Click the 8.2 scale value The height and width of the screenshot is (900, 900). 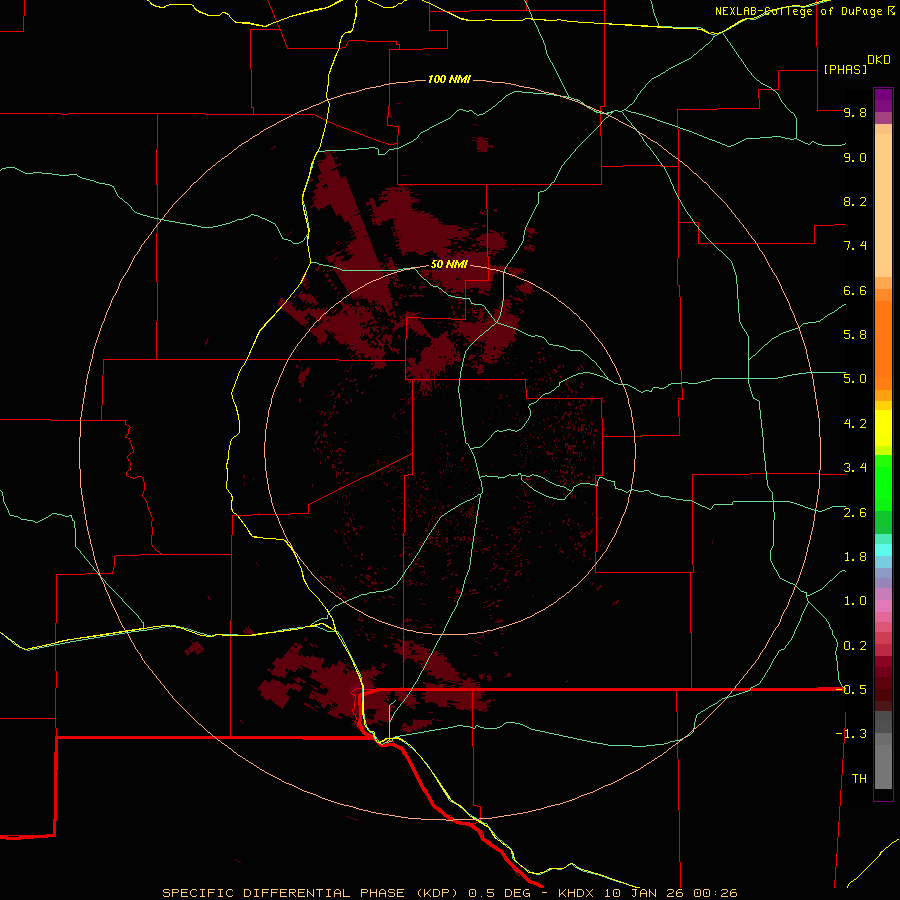point(855,201)
